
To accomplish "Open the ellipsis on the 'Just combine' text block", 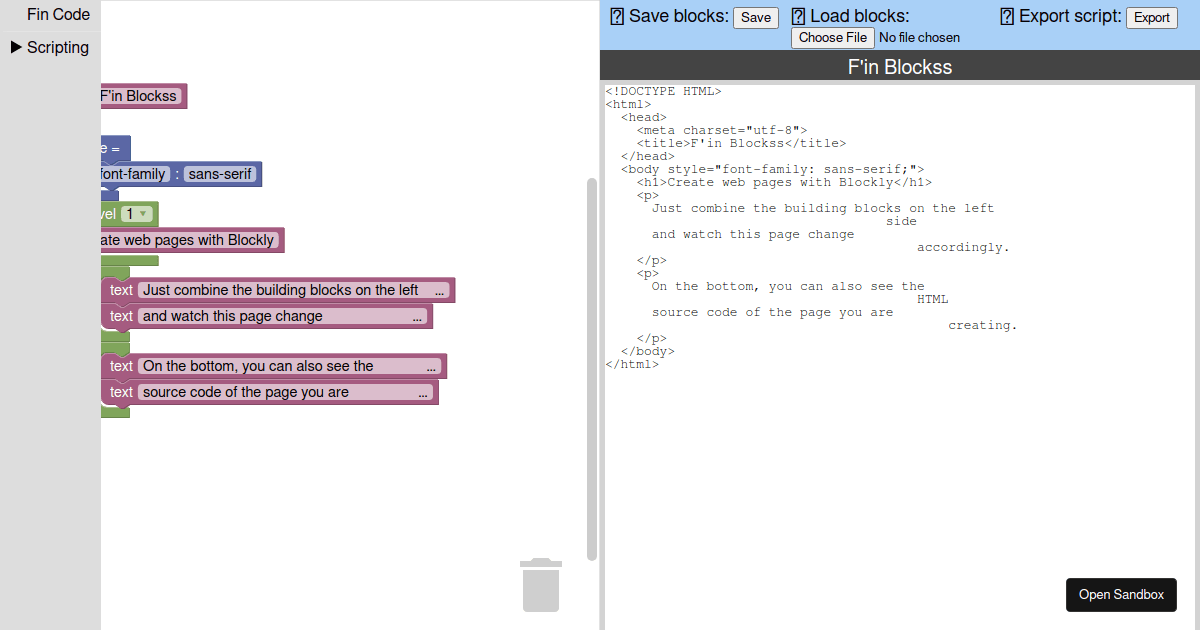I will tap(439, 290).
